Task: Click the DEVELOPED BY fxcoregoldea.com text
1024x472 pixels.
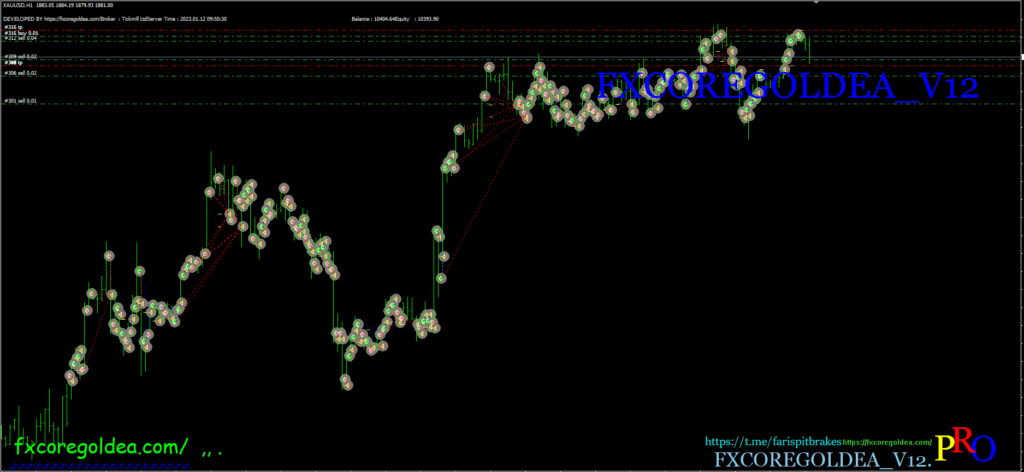Action: tap(62, 19)
